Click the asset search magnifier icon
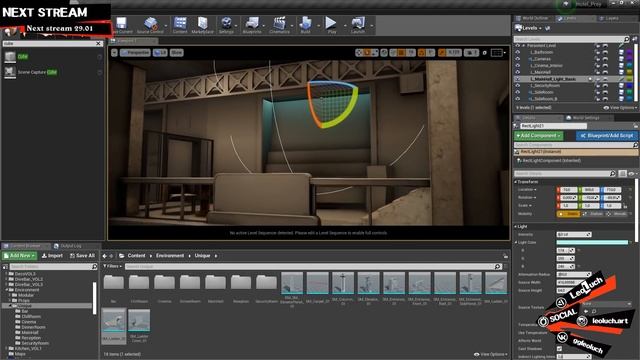The image size is (640, 360). (x=497, y=267)
